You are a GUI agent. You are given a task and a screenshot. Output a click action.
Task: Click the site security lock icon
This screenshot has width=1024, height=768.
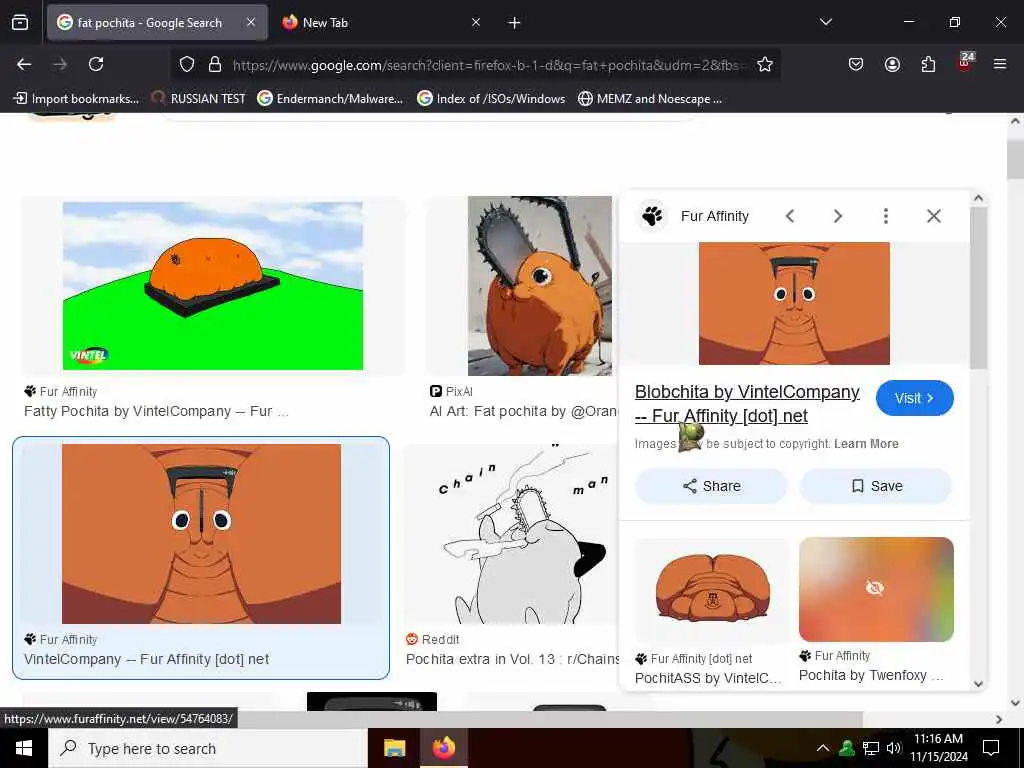(x=215, y=64)
